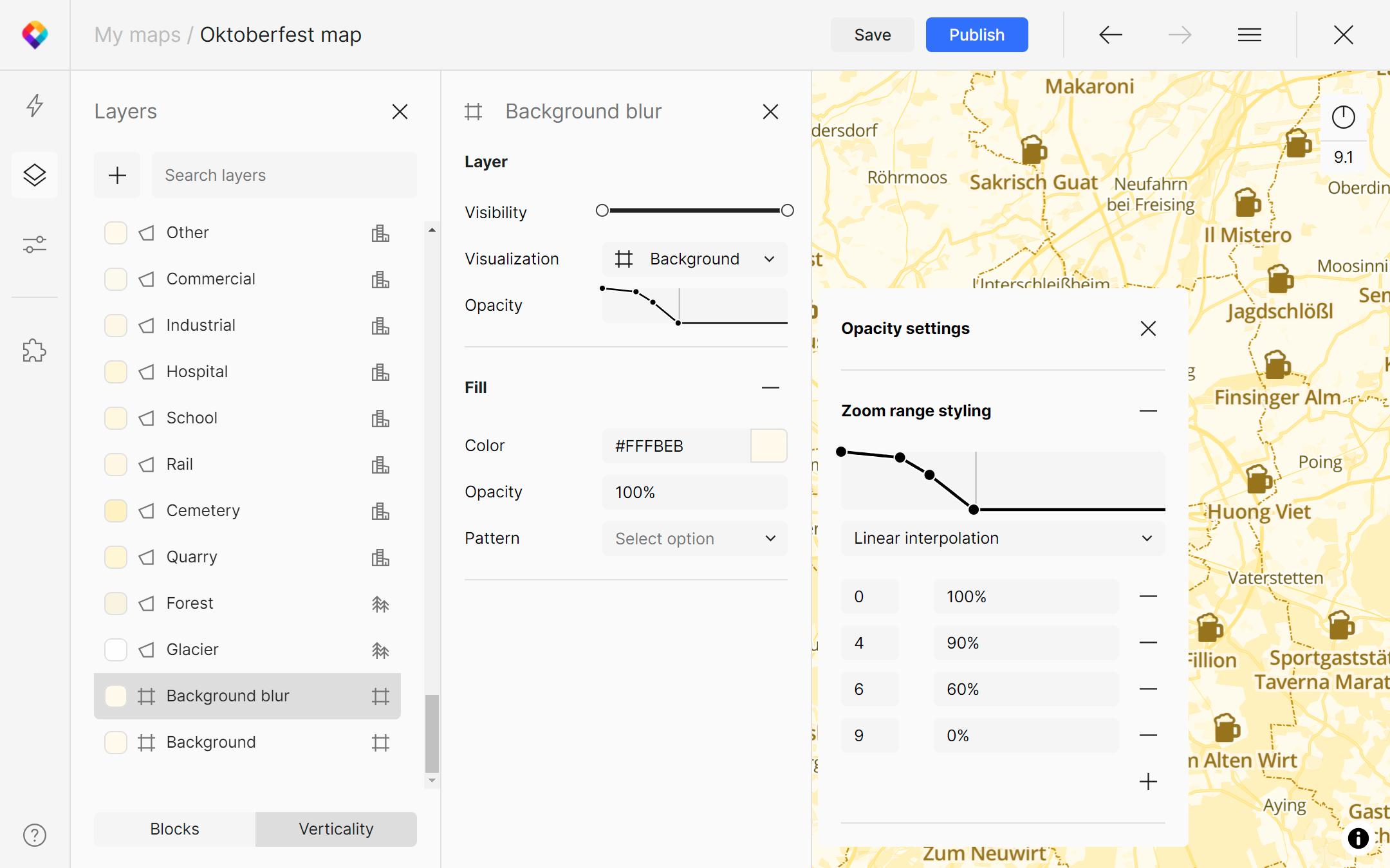Switch to the Verticality tab
Screen dimensions: 1390x868
click(x=336, y=829)
